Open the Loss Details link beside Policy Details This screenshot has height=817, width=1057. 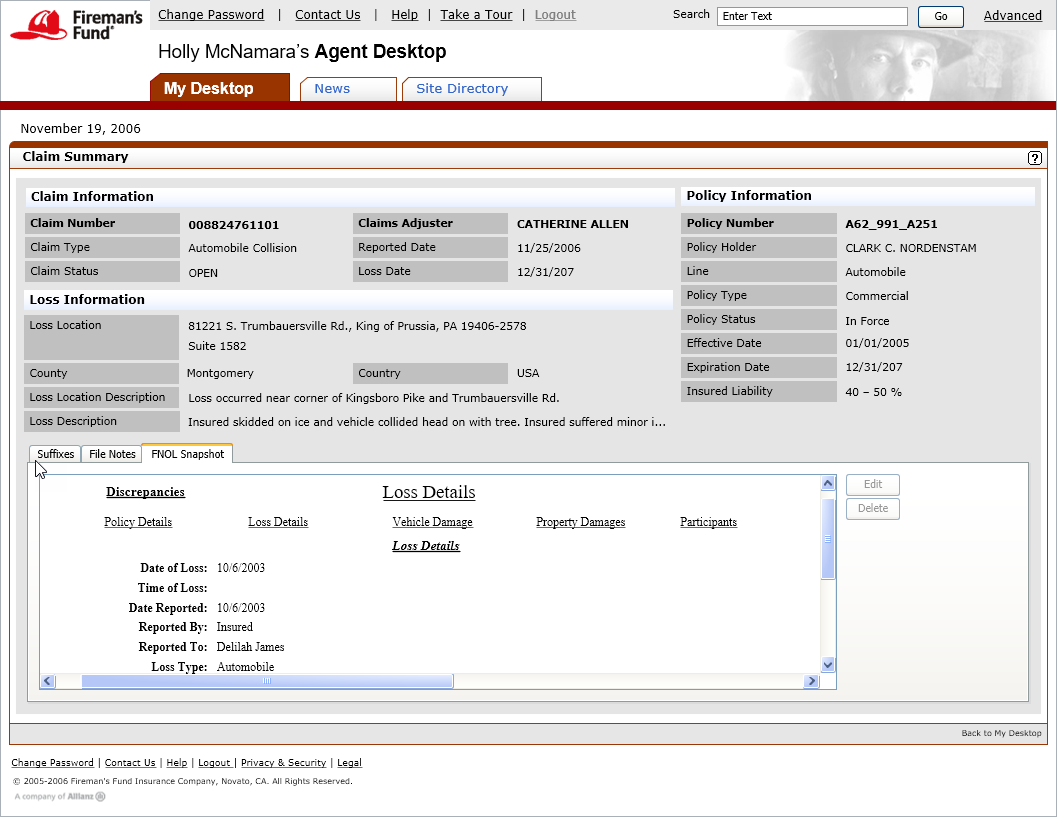click(278, 522)
